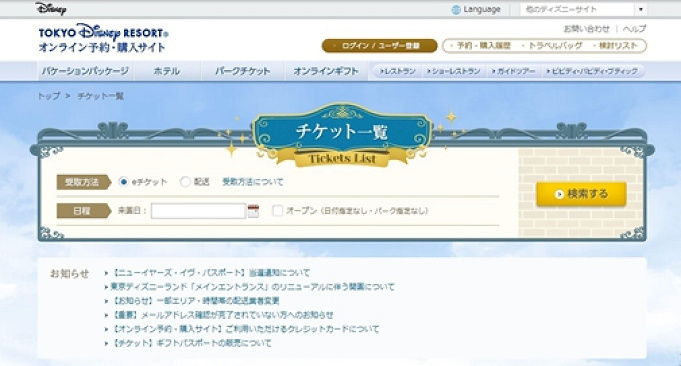Open the calendar icon next to date field

(253, 211)
